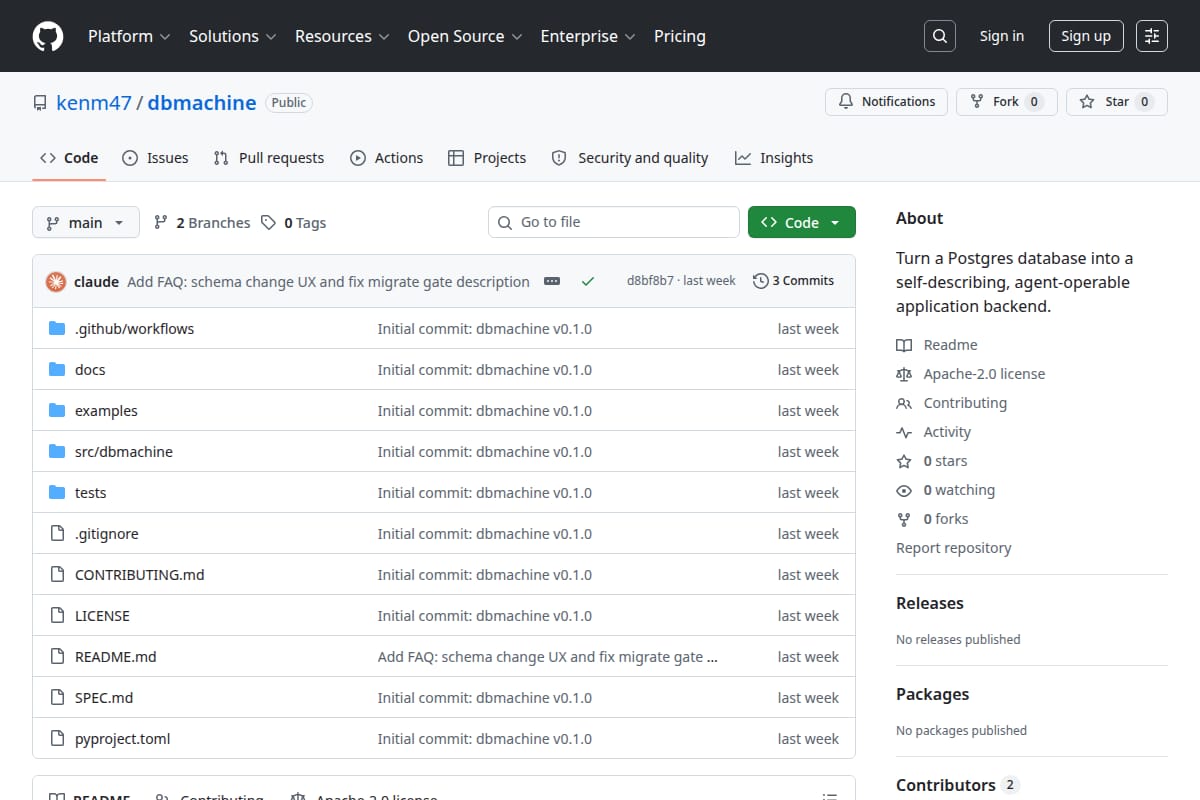1200x800 pixels.
Task: Open the dbmachine repository link
Action: (x=202, y=103)
